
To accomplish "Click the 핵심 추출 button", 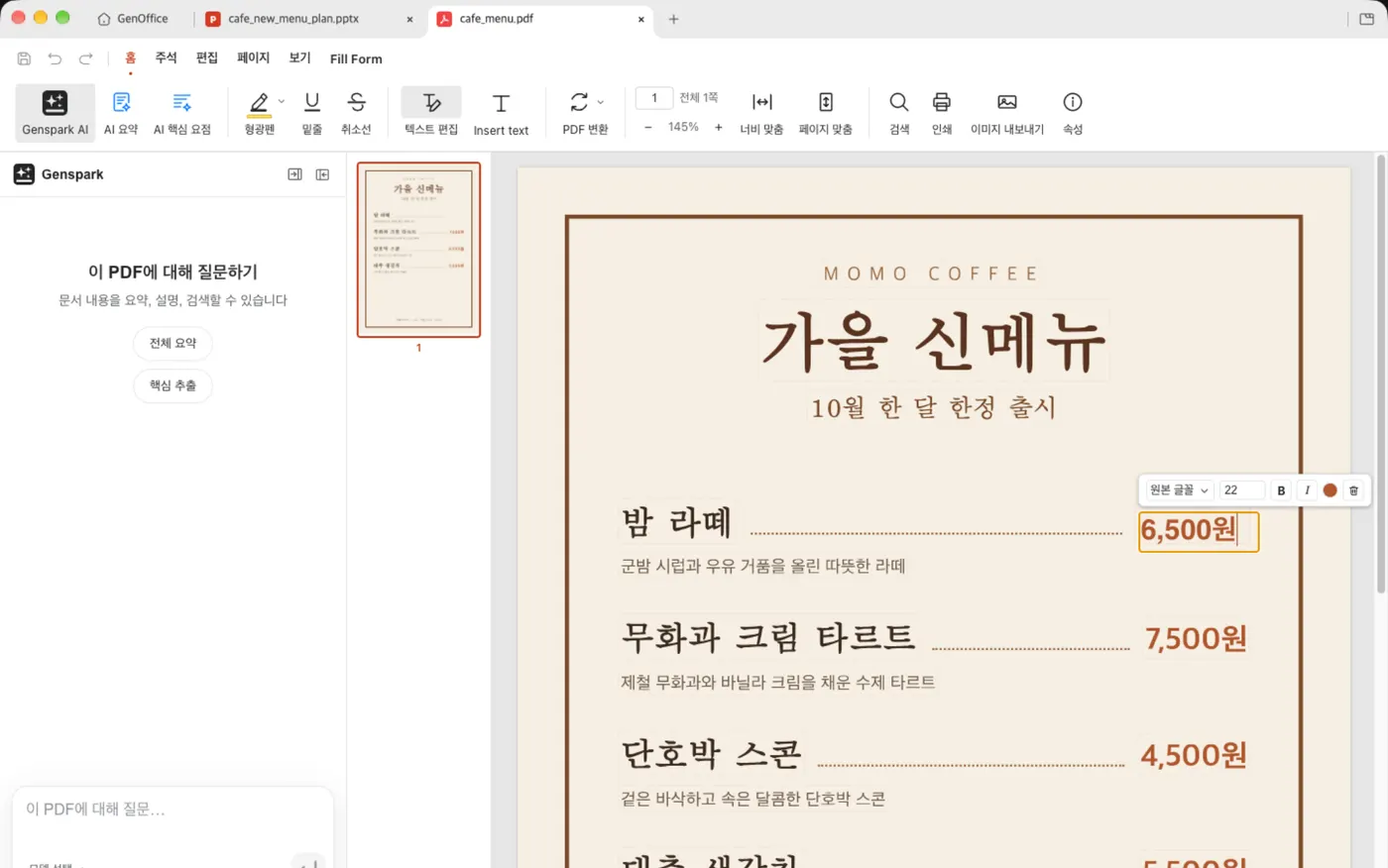I will point(173,385).
